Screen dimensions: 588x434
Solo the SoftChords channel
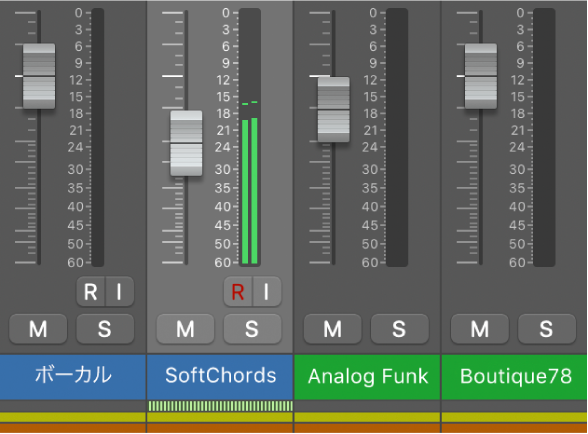252,329
